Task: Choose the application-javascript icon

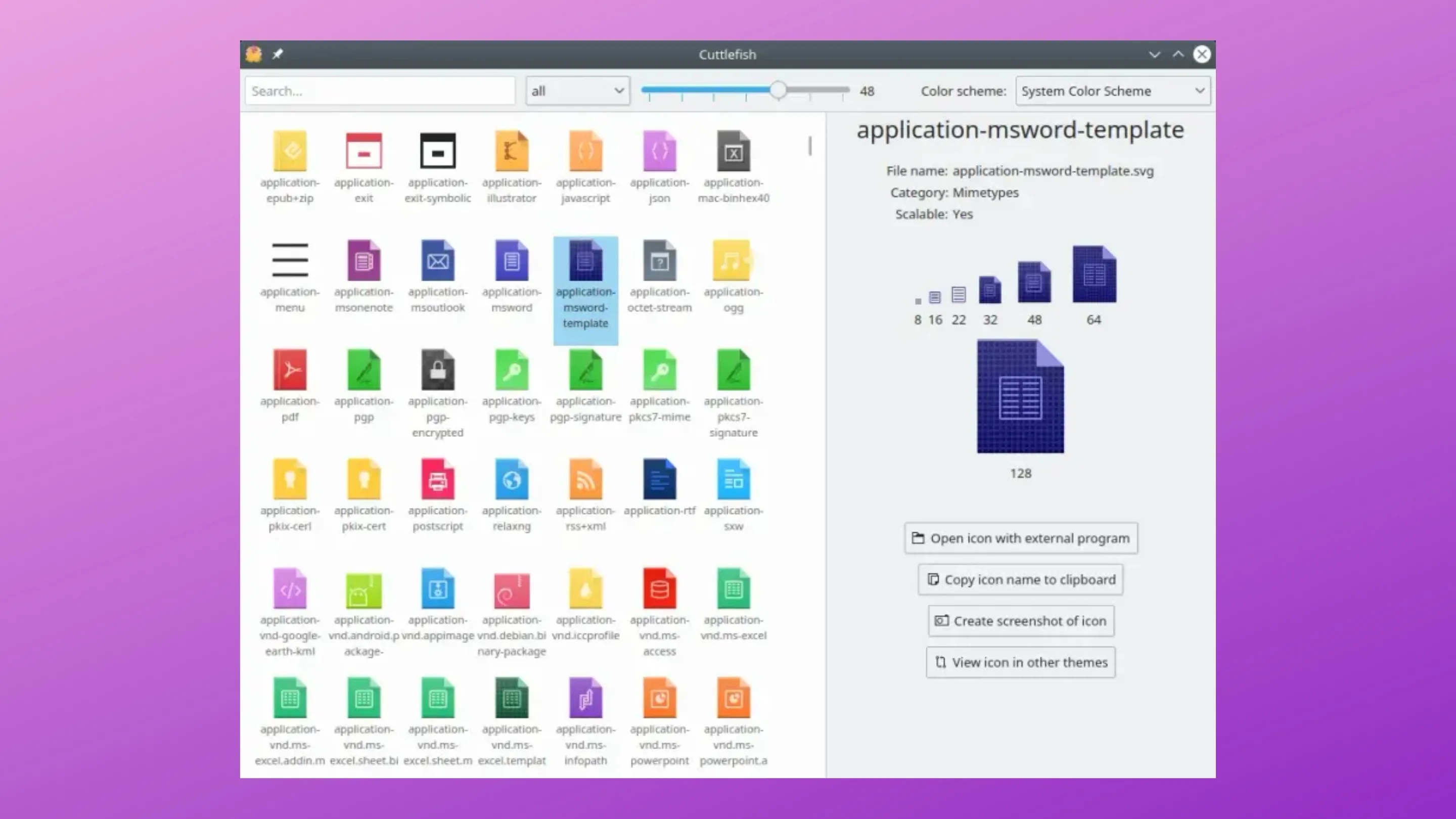Action: 585,151
